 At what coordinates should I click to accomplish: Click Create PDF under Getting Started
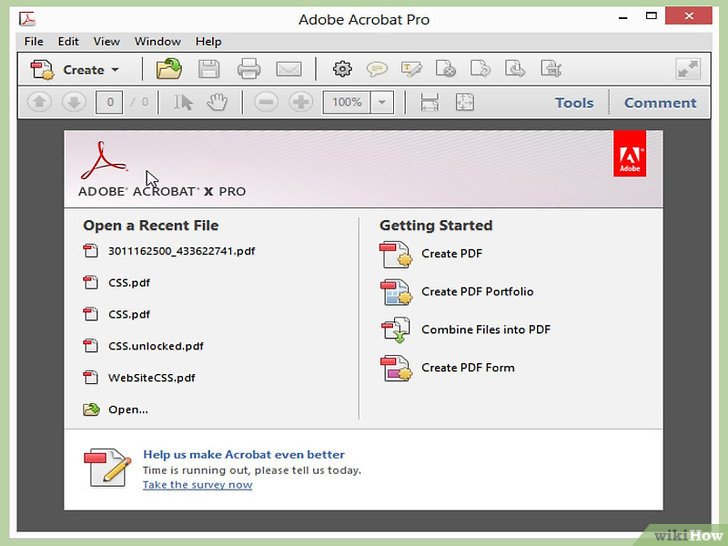click(452, 254)
